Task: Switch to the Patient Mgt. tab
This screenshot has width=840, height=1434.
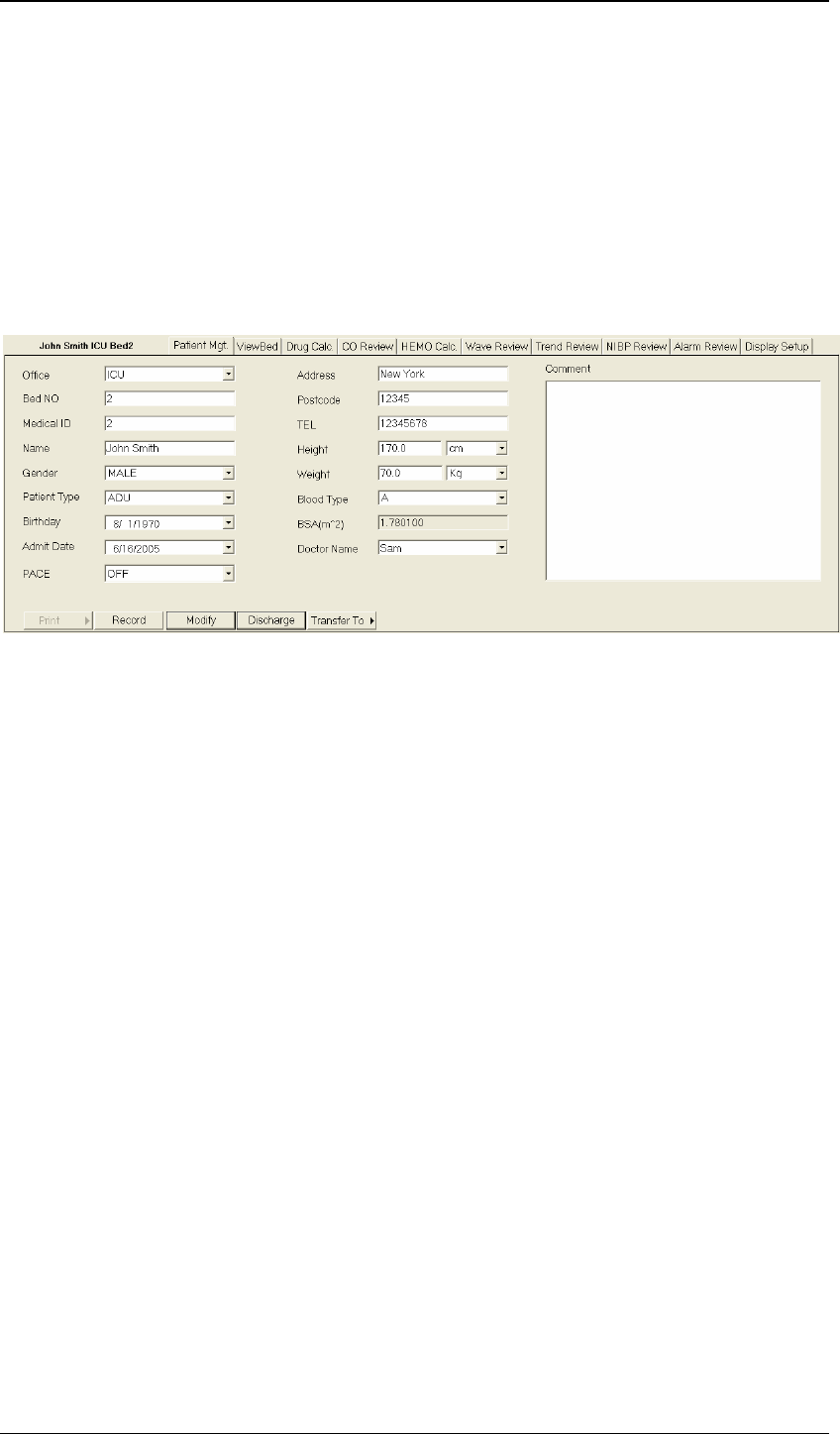Action: click(x=202, y=346)
